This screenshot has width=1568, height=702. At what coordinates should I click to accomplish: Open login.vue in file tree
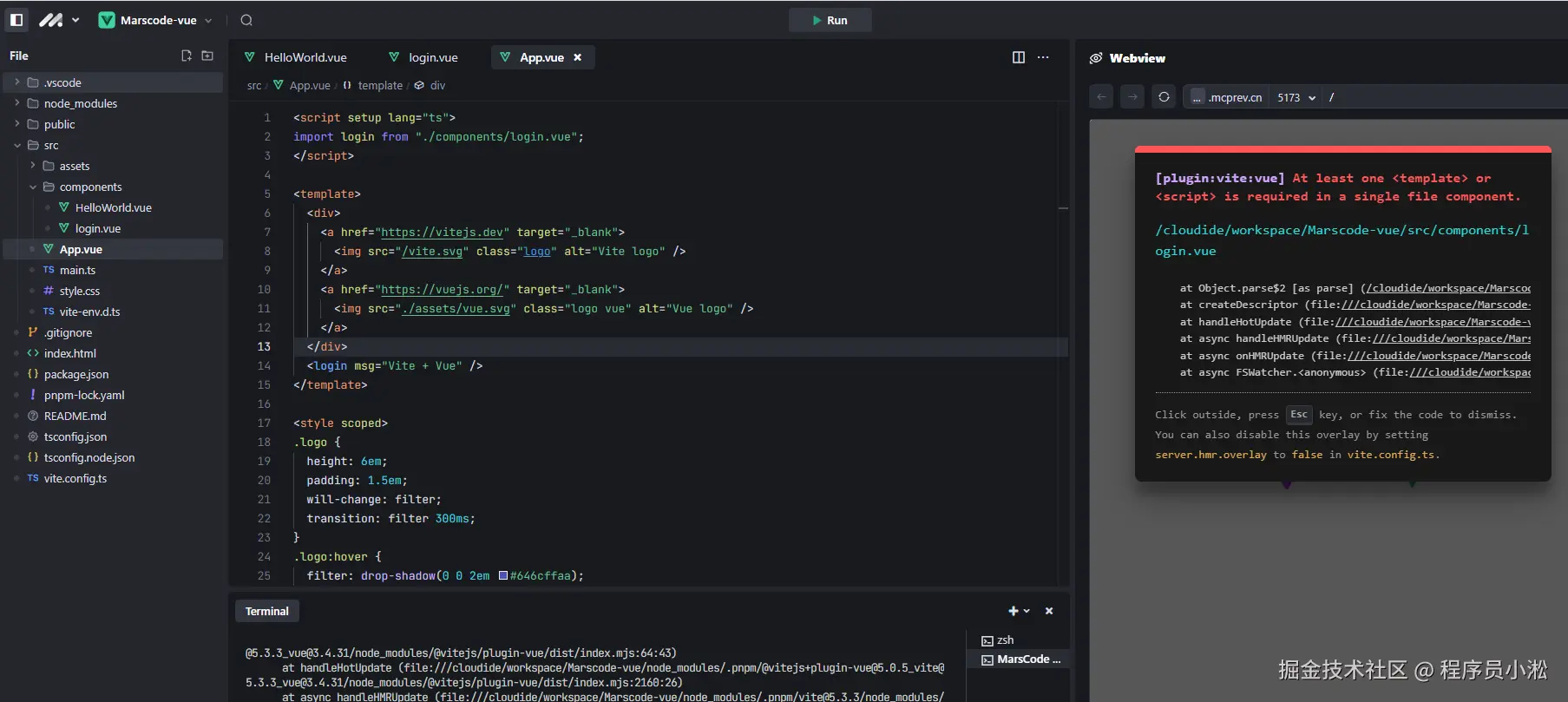[113, 228]
